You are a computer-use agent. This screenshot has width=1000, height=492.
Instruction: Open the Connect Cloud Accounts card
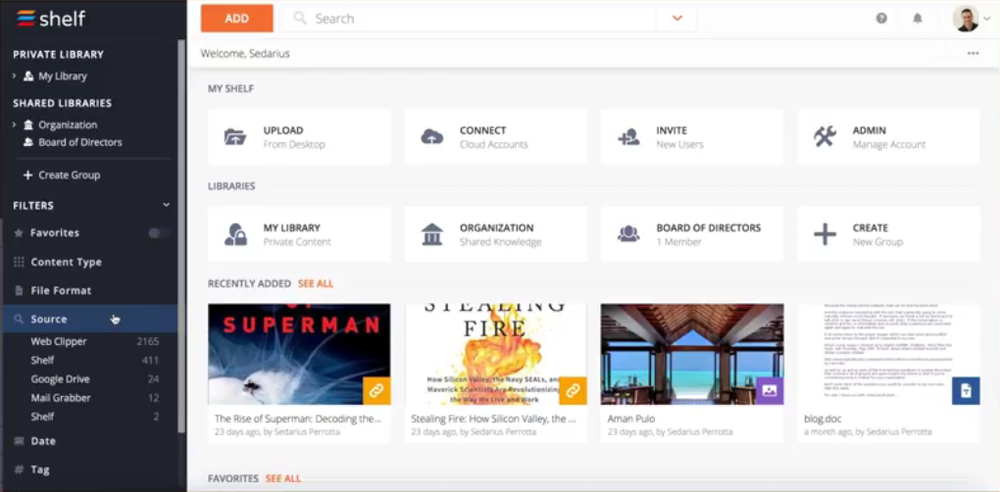496,137
